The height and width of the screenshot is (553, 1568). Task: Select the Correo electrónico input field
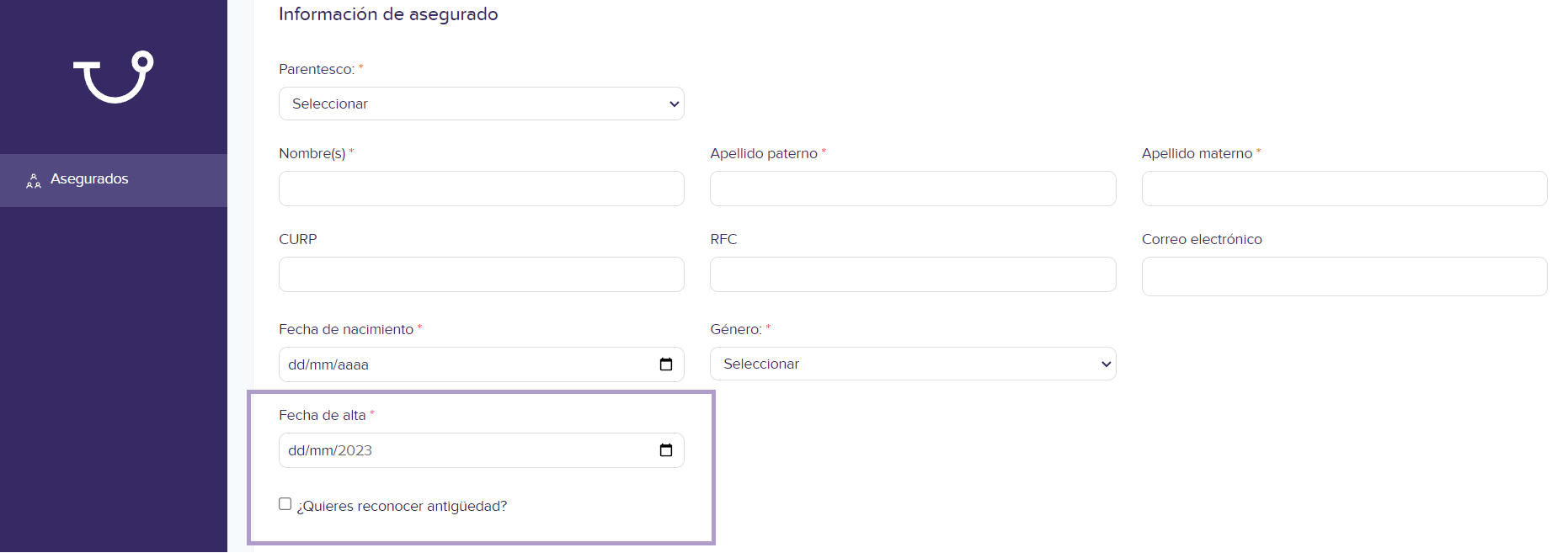click(x=1344, y=276)
